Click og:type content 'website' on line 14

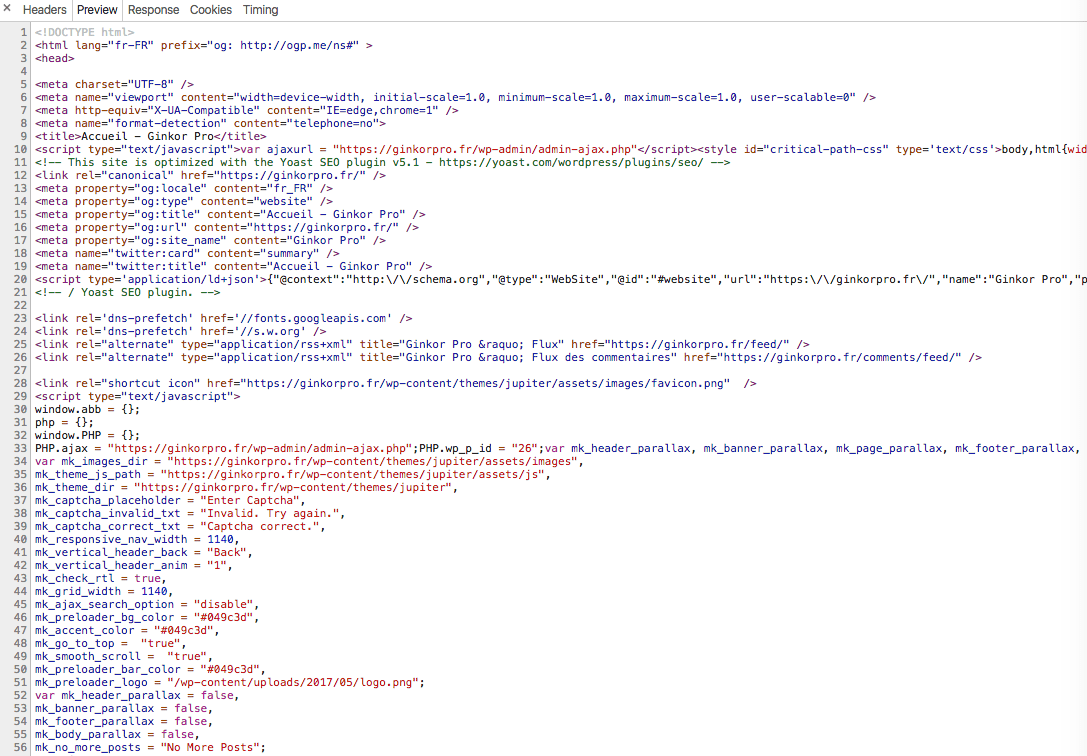point(283,202)
